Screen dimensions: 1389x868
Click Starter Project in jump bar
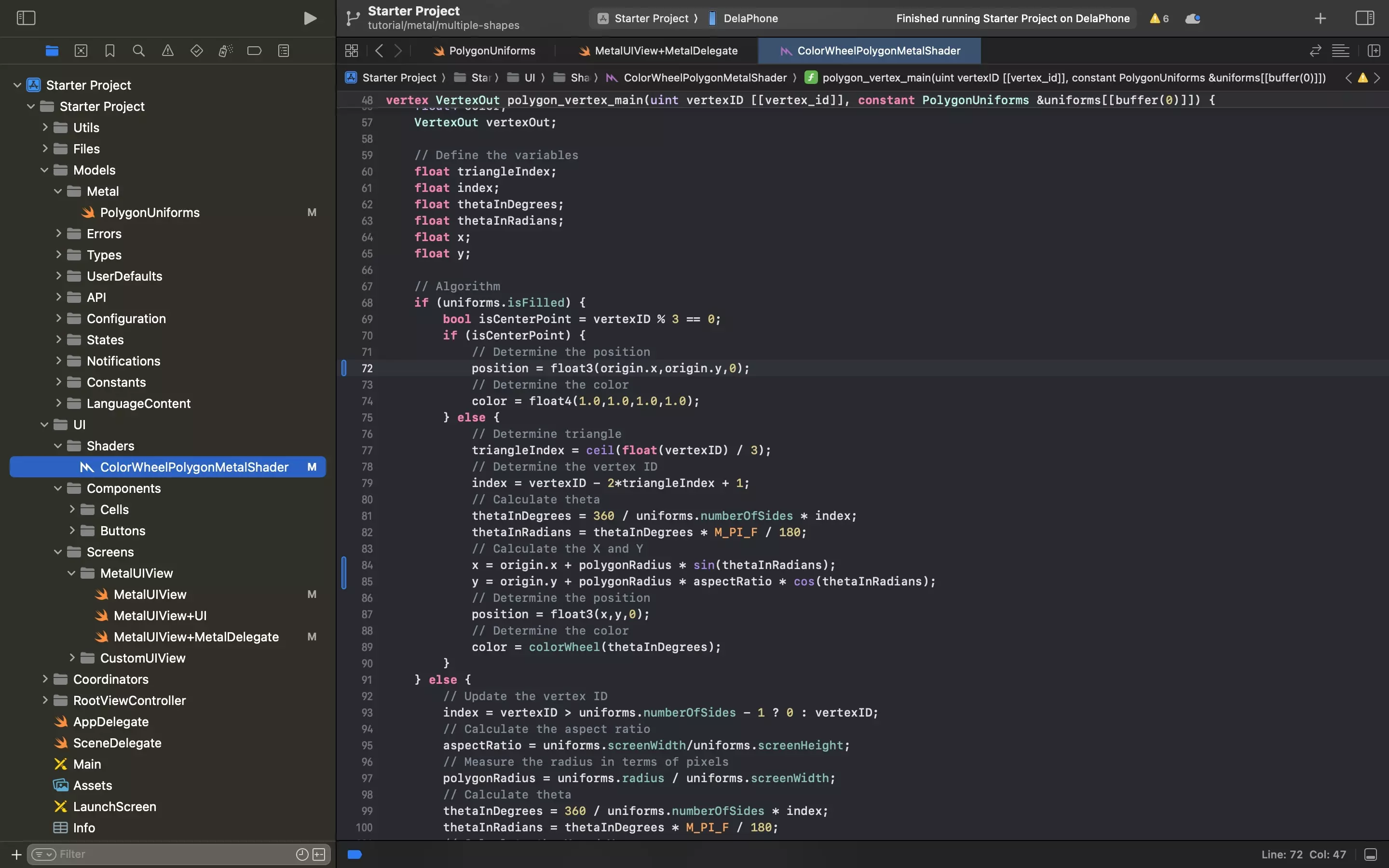[391, 78]
